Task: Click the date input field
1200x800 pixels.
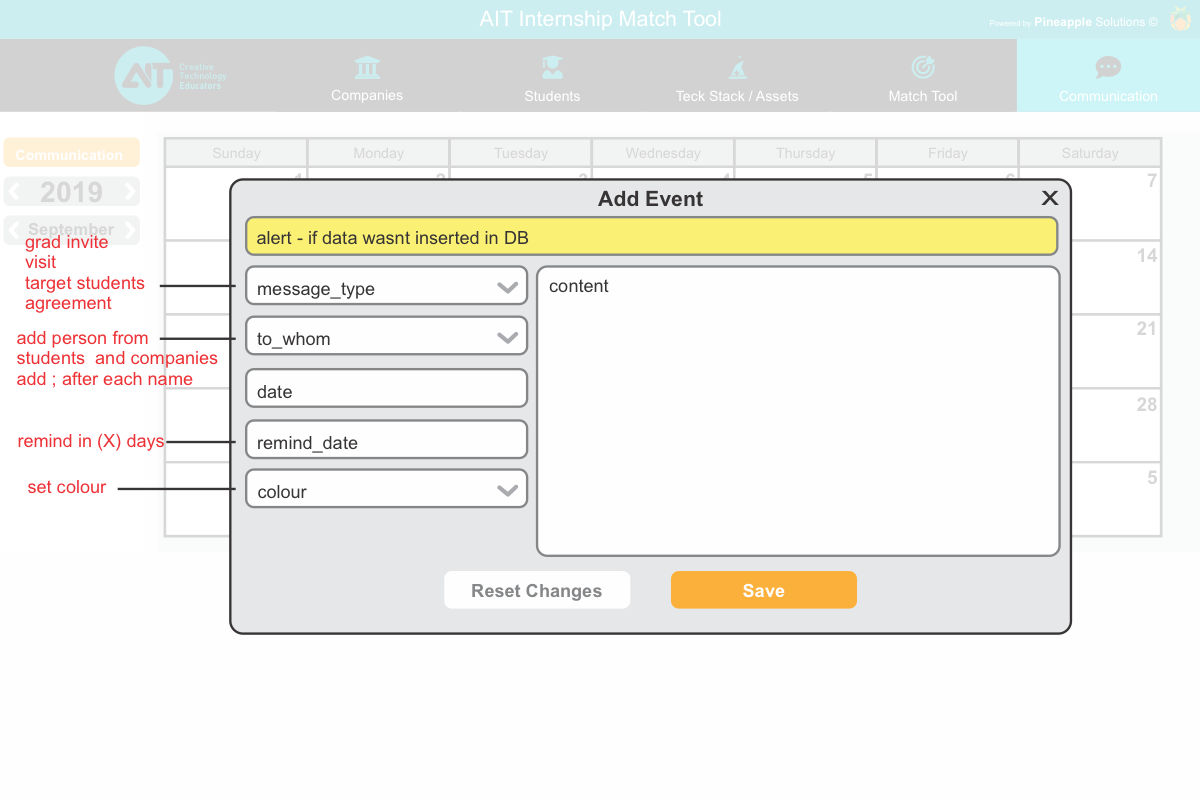Action: (x=386, y=391)
